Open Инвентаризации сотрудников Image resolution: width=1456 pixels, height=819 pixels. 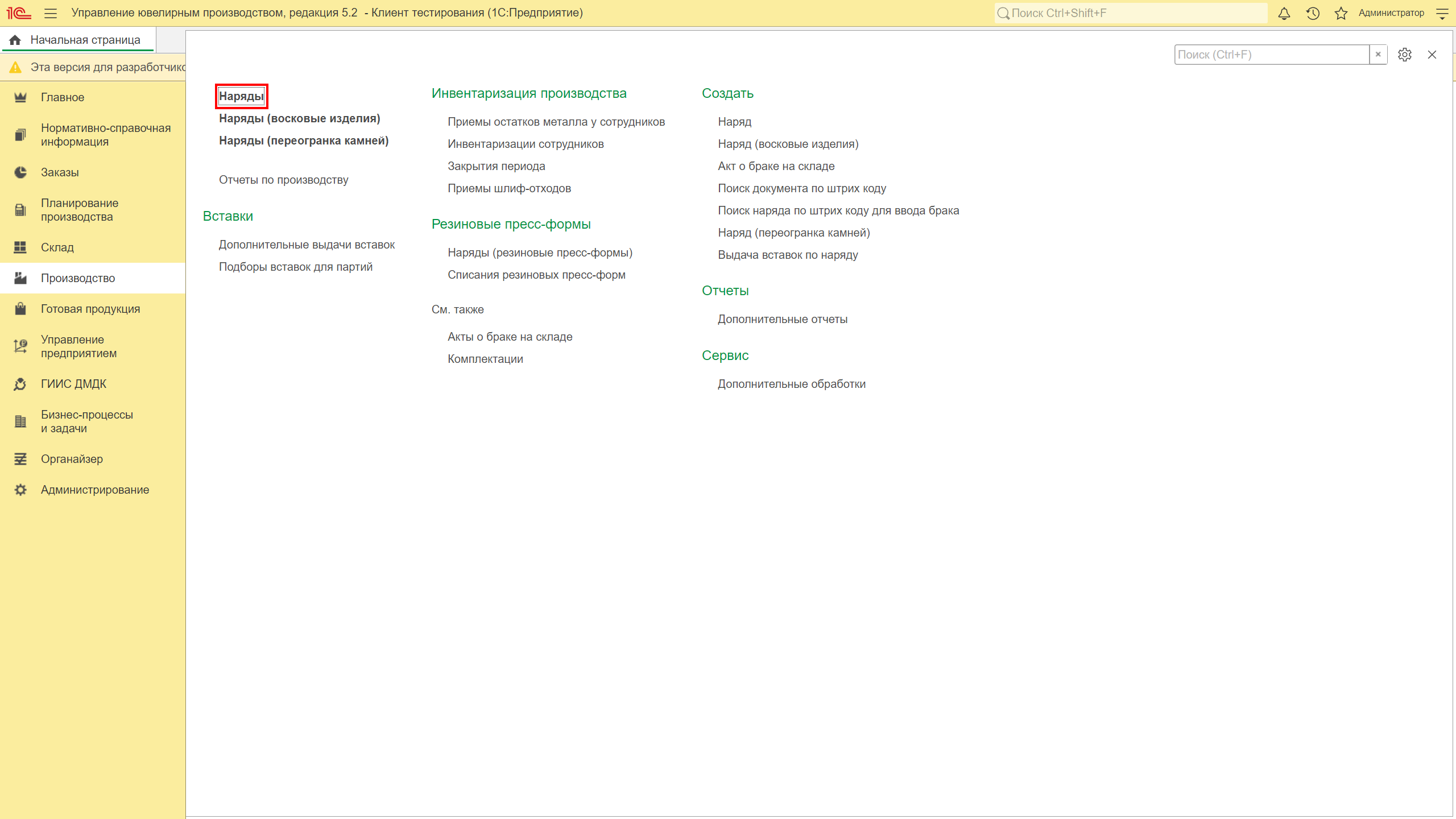click(x=526, y=144)
